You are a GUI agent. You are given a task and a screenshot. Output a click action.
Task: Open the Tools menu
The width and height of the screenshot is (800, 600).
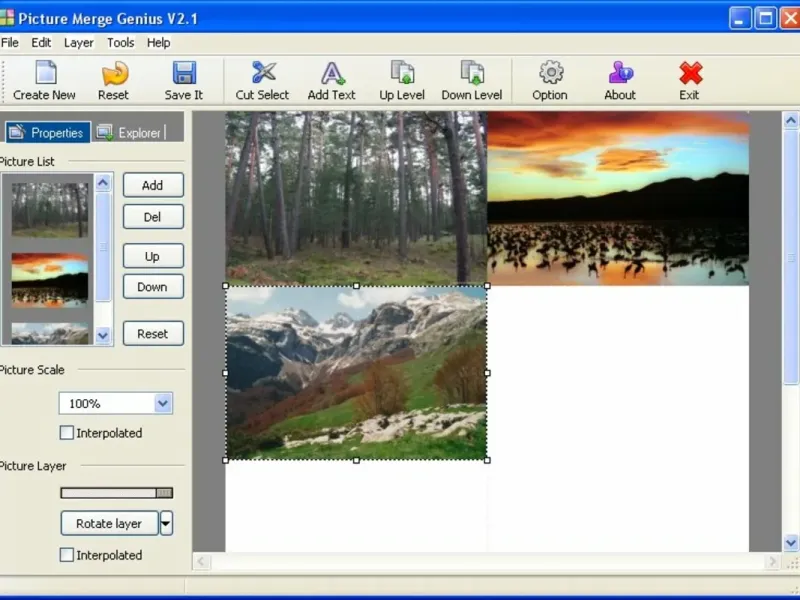[120, 43]
